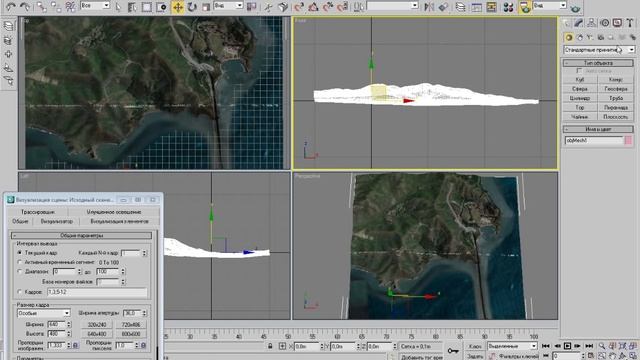Click the Play Animation button
The width and height of the screenshot is (640, 360).
pyautogui.click(x=567, y=346)
